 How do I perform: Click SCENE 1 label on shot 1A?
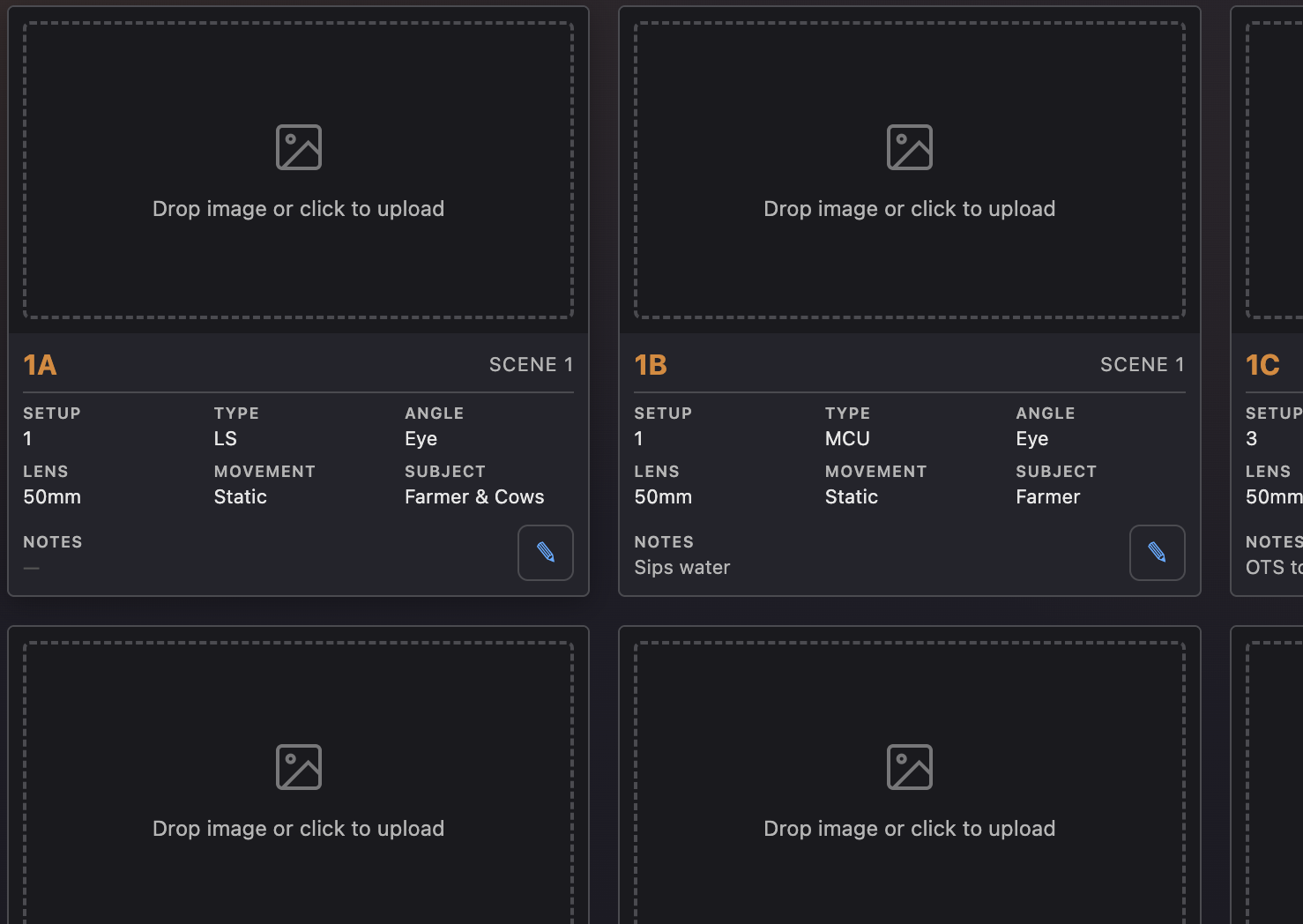coord(531,364)
